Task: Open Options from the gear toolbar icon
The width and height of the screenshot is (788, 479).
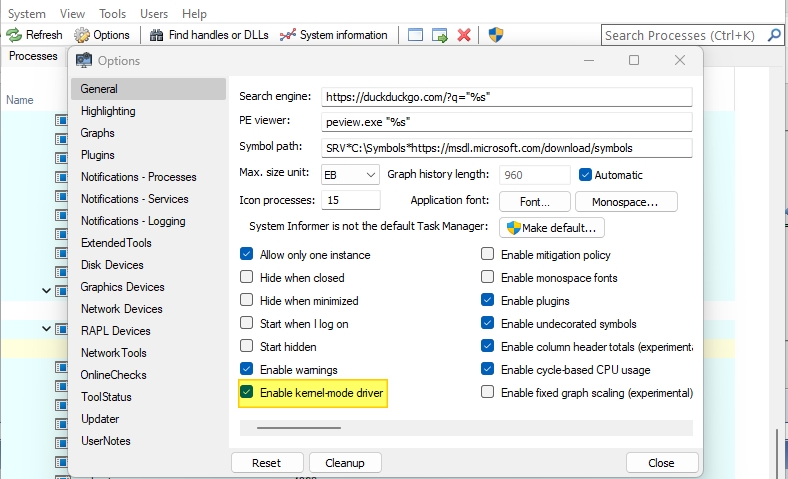Action: pyautogui.click(x=82, y=35)
